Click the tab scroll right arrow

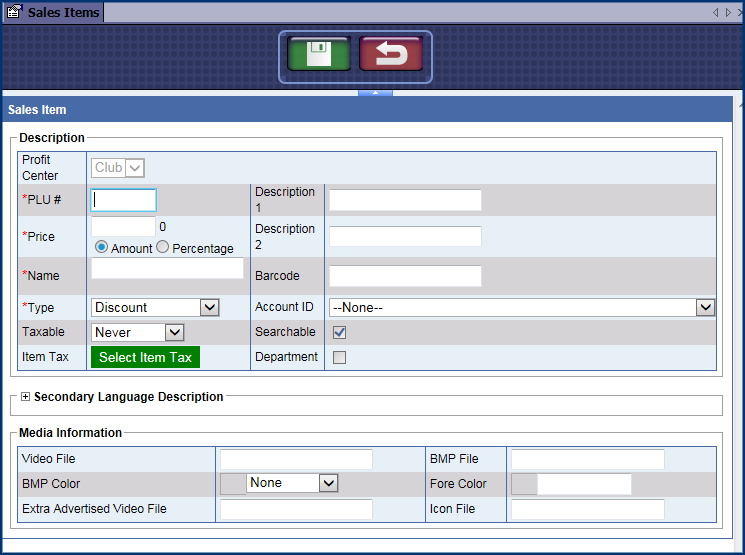click(x=727, y=12)
